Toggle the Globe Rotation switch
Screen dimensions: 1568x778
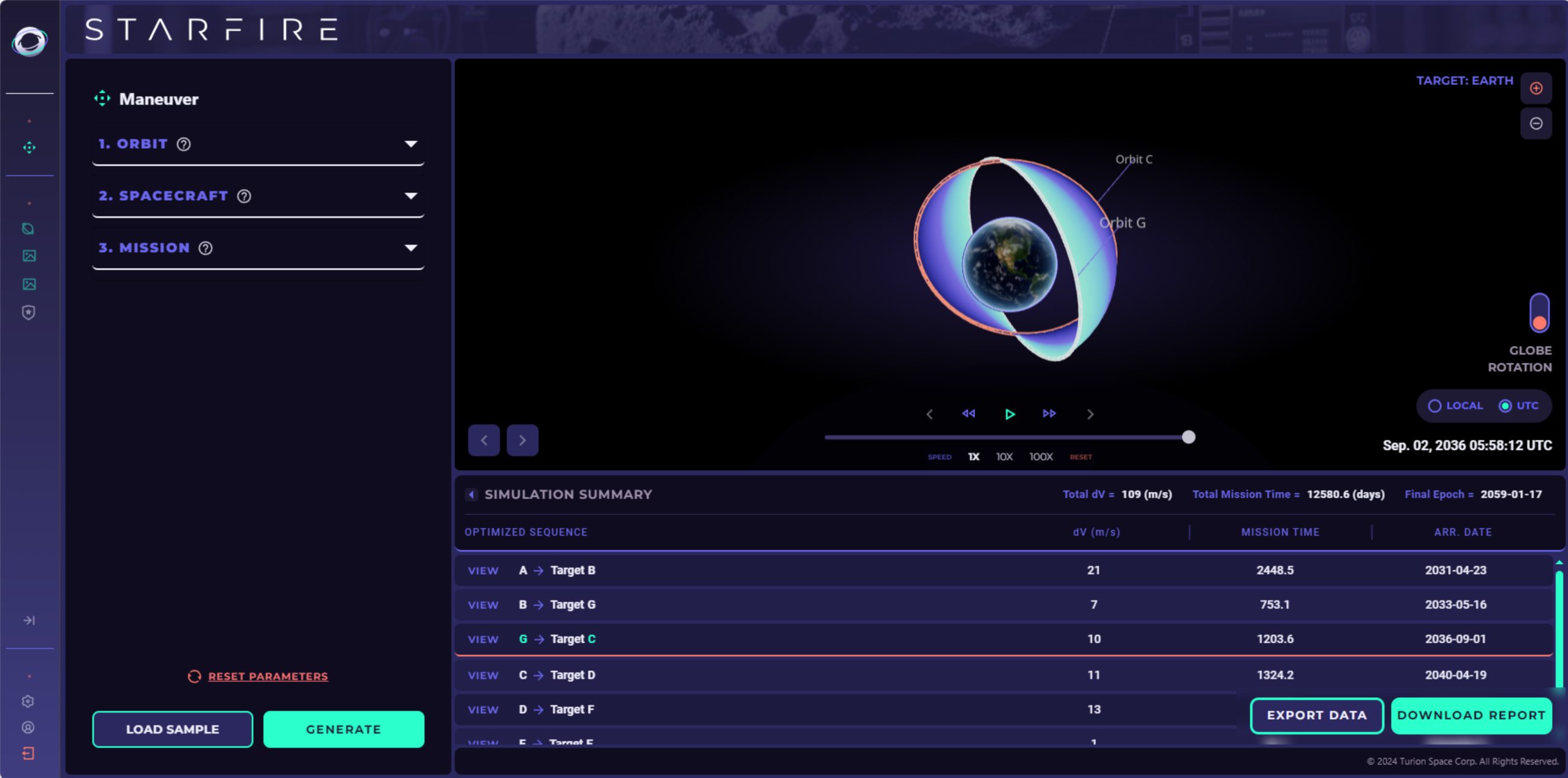[1539, 313]
